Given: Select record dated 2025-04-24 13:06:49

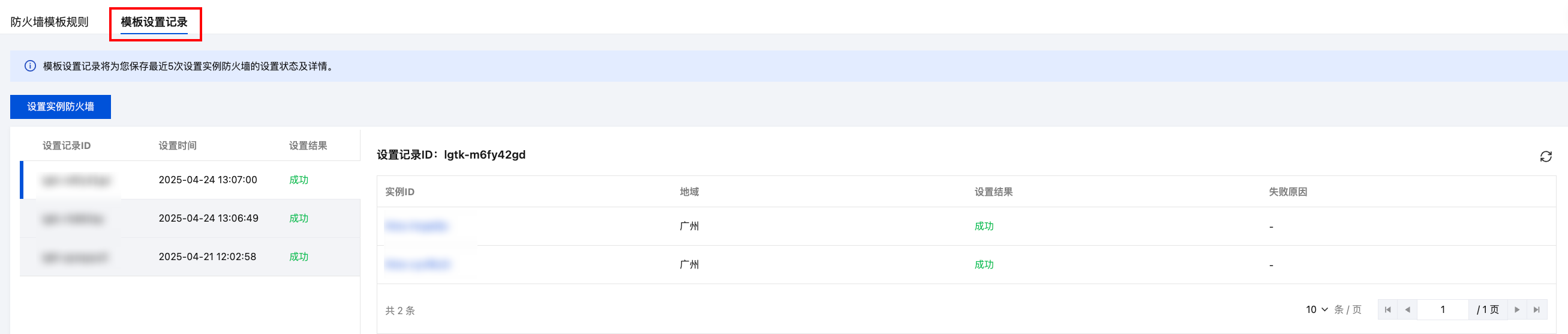Looking at the screenshot, I should click(208, 218).
